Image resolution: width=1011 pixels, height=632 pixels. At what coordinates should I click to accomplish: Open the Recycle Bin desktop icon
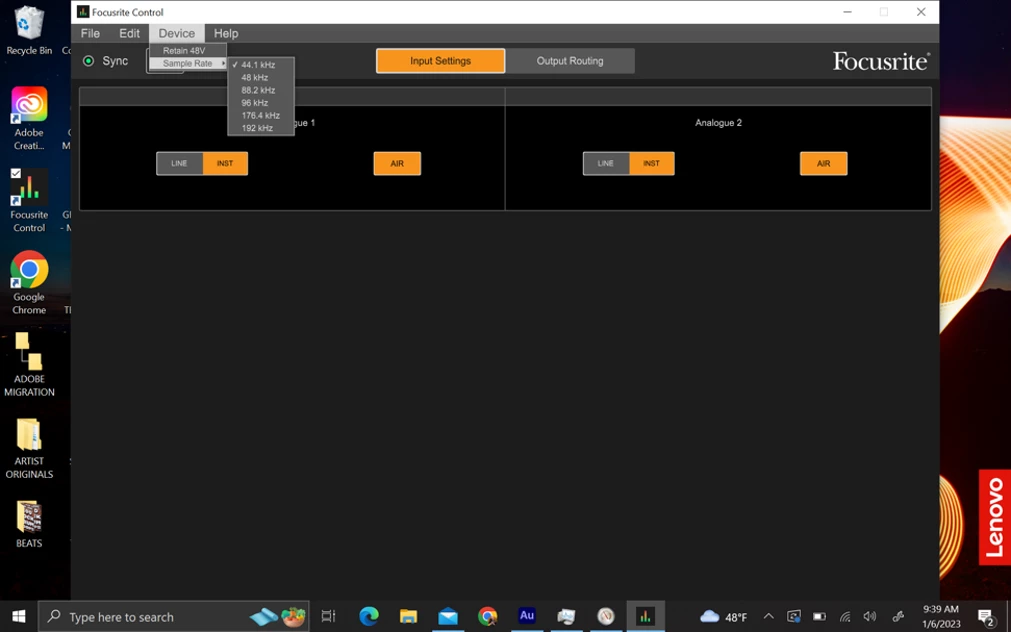pyautogui.click(x=29, y=31)
